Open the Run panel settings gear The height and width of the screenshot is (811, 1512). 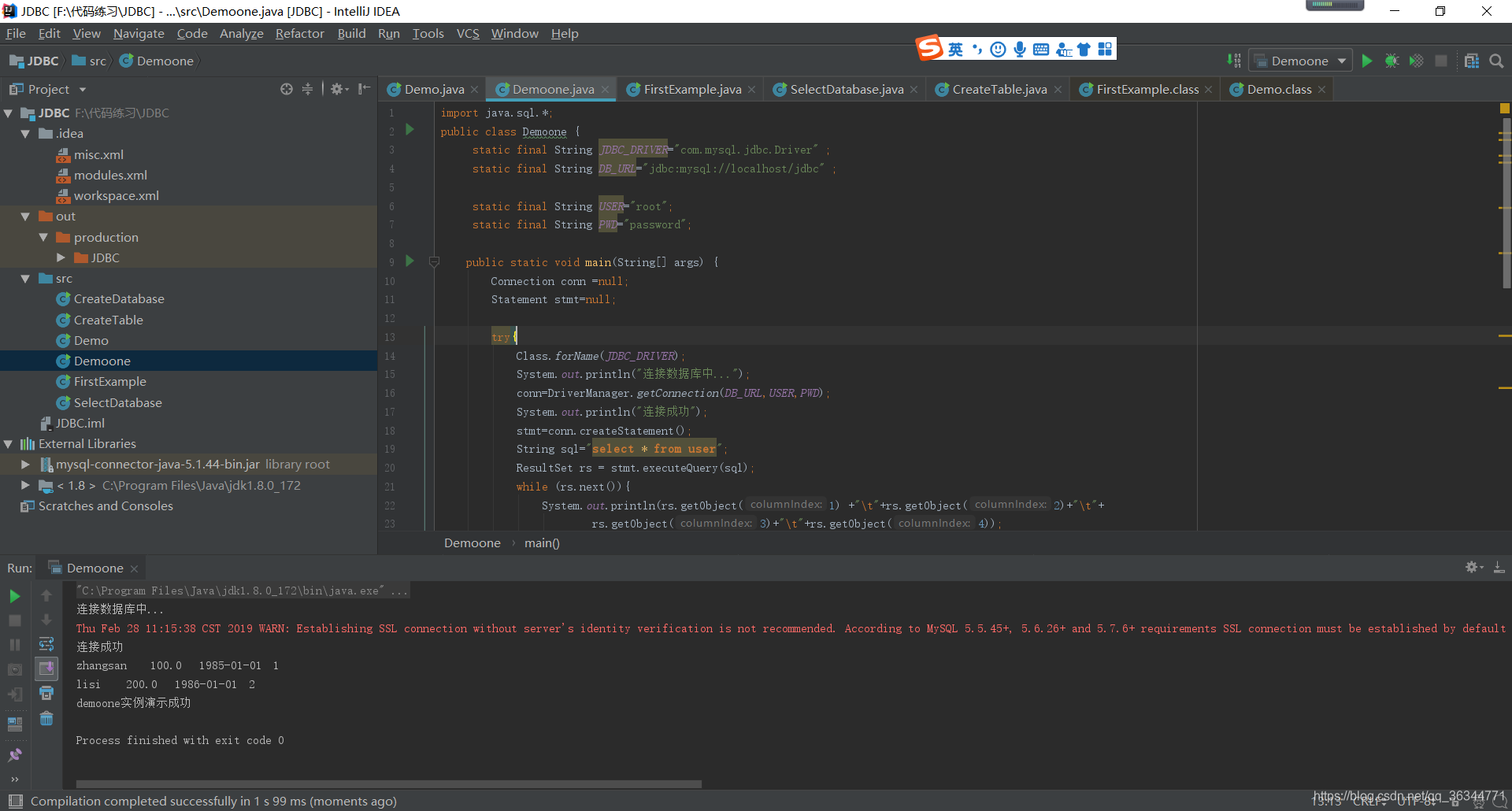click(x=1473, y=567)
